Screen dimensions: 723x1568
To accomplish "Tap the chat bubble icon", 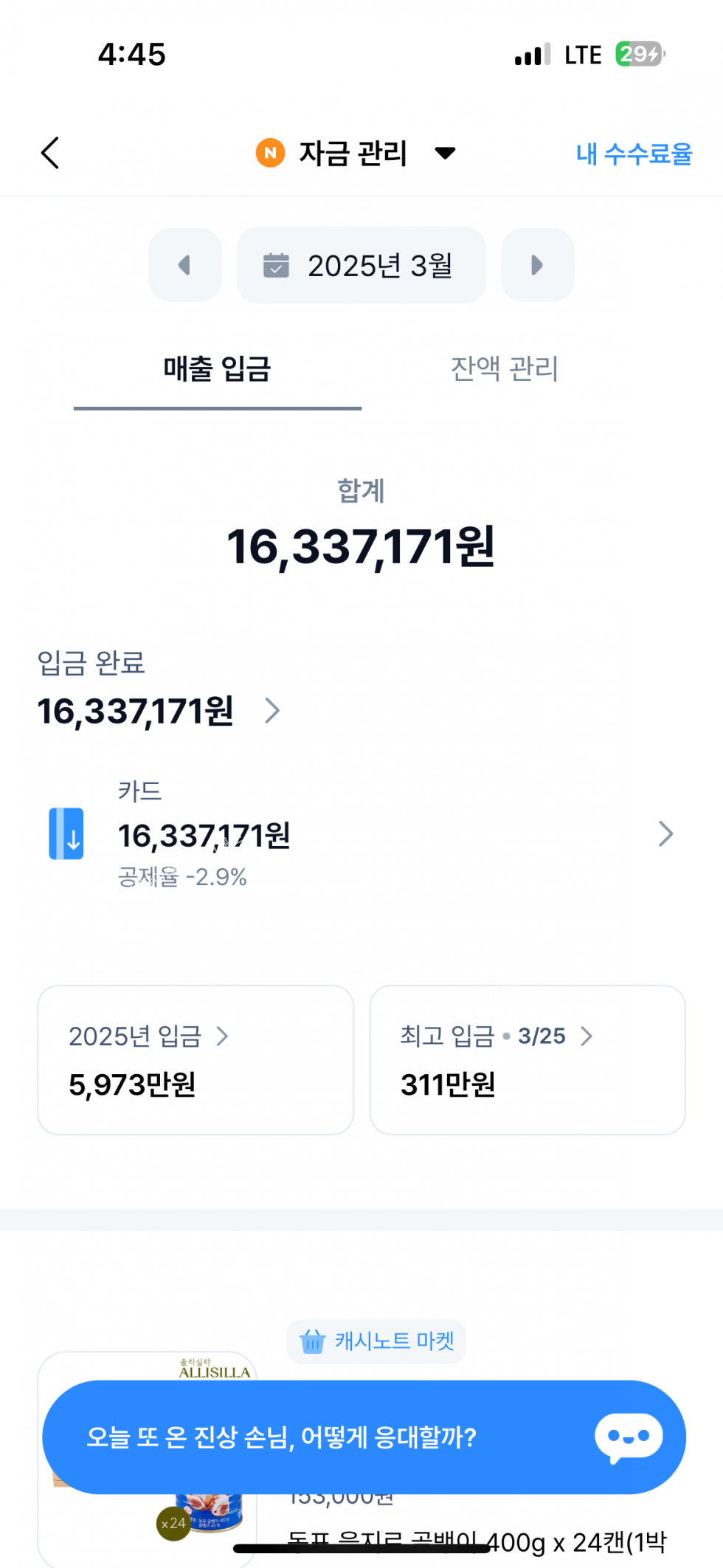I will [x=629, y=1437].
